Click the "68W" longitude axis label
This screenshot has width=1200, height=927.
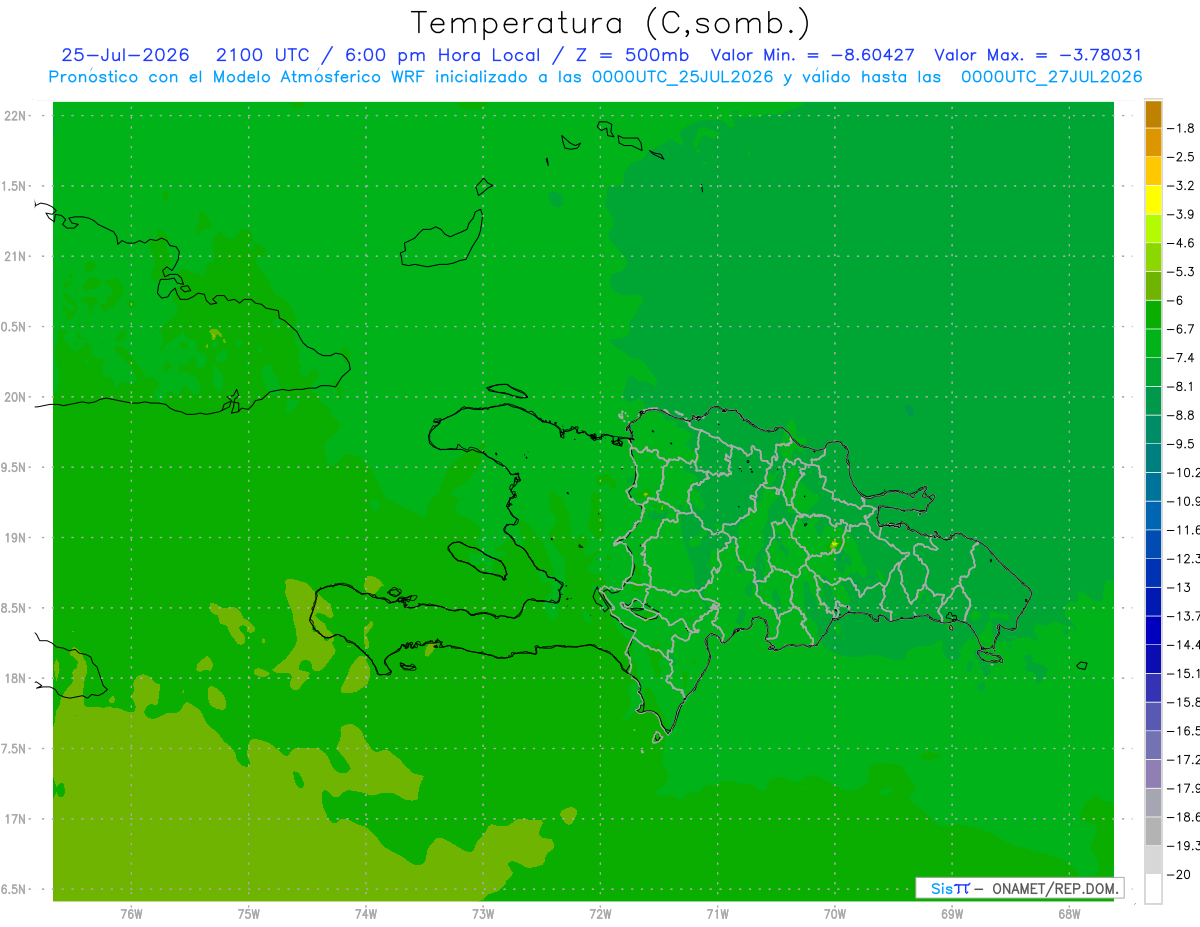tap(1068, 914)
